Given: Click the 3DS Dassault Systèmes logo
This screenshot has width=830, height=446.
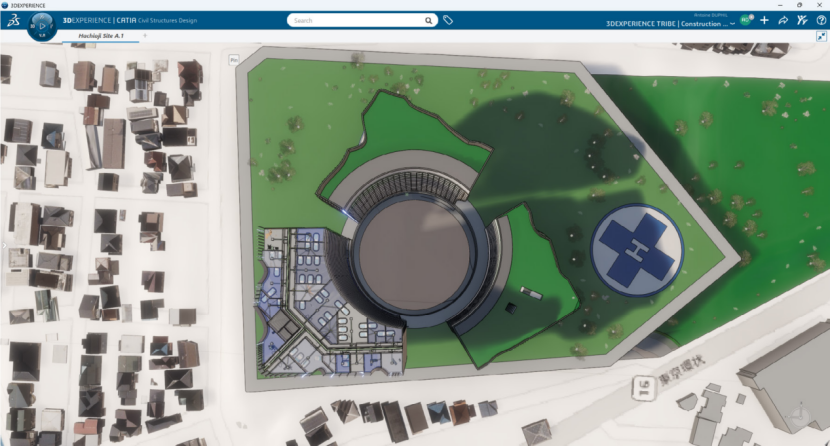Looking at the screenshot, I should 14,20.
